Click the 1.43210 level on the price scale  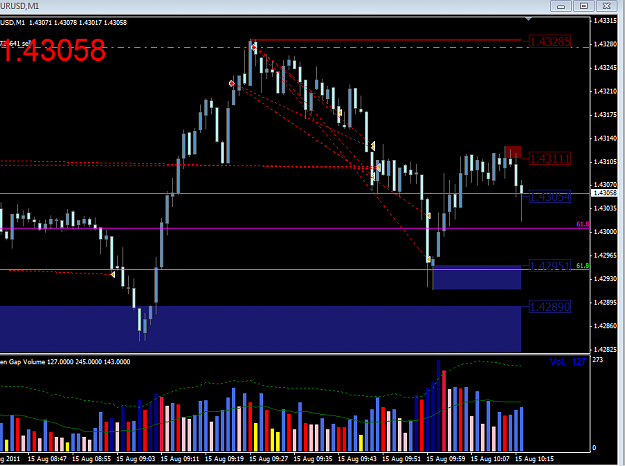[605, 91]
